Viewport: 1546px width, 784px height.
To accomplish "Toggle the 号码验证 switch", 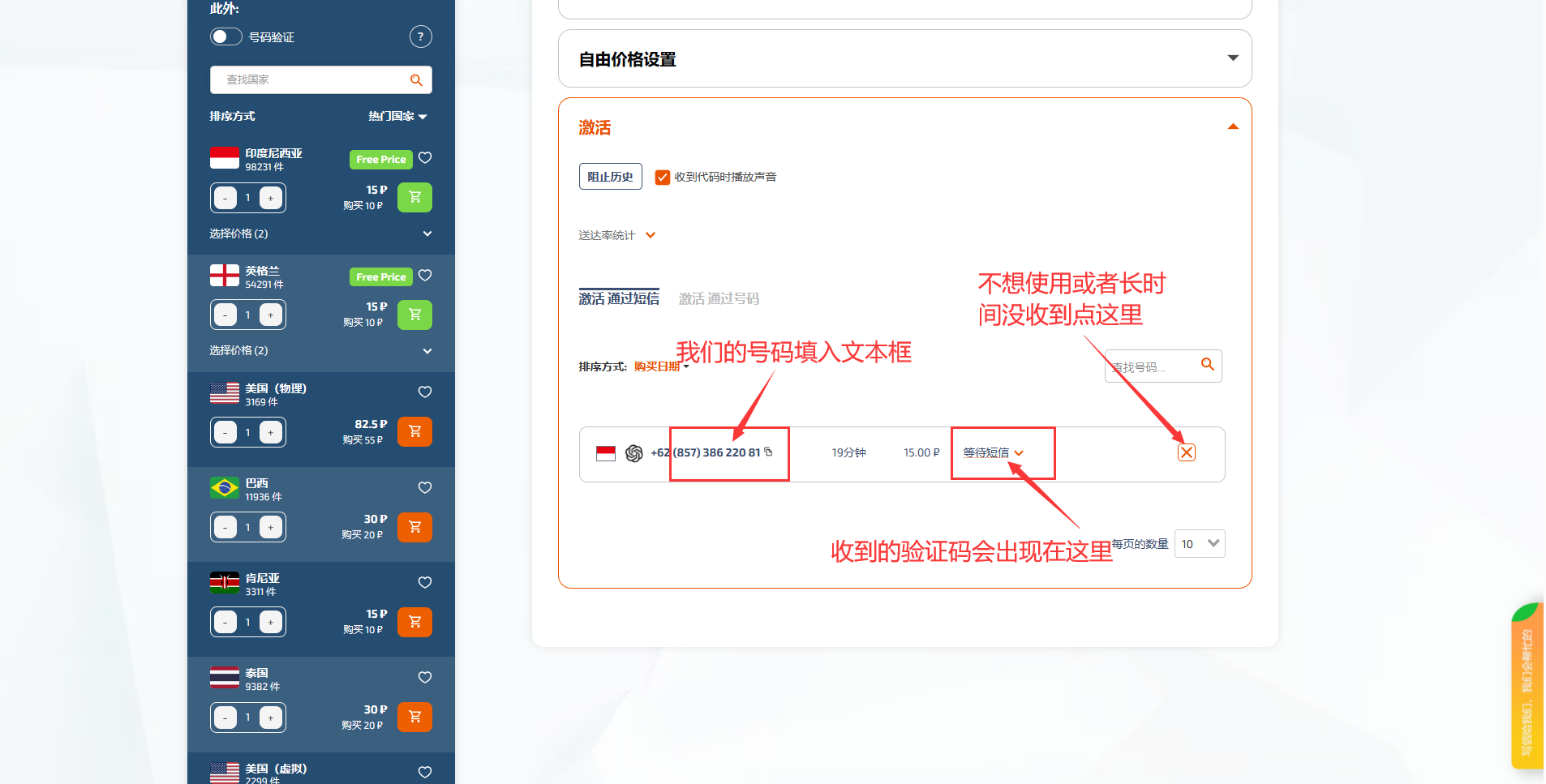I will coord(226,36).
